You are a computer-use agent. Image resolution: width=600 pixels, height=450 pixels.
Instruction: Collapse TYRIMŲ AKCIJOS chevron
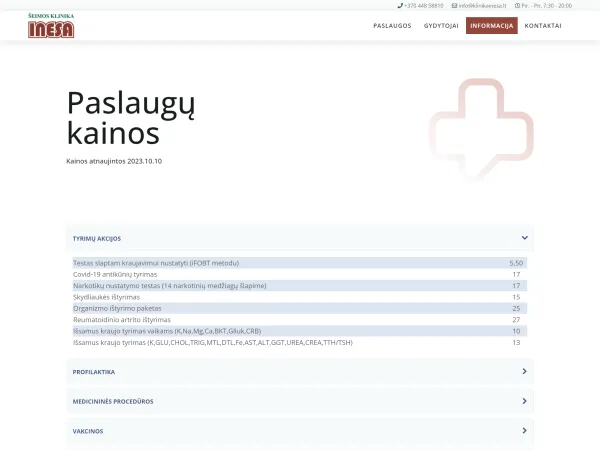(525, 238)
